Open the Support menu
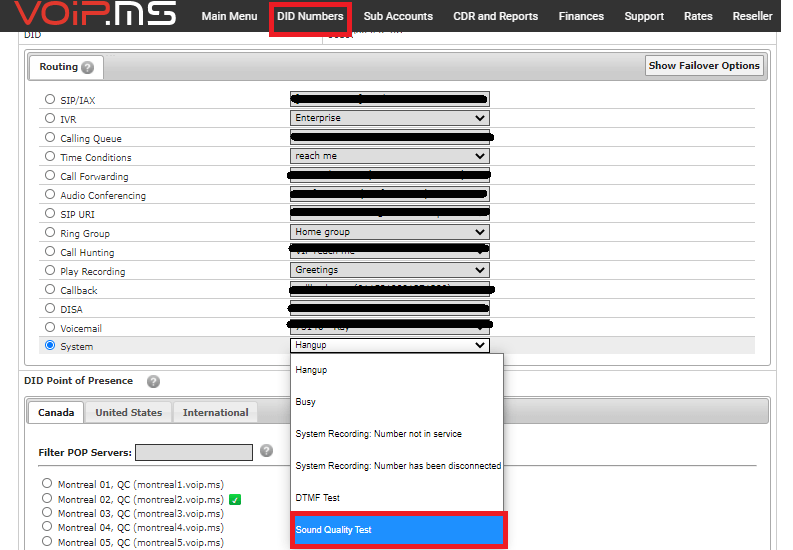793x550 pixels. click(x=644, y=16)
